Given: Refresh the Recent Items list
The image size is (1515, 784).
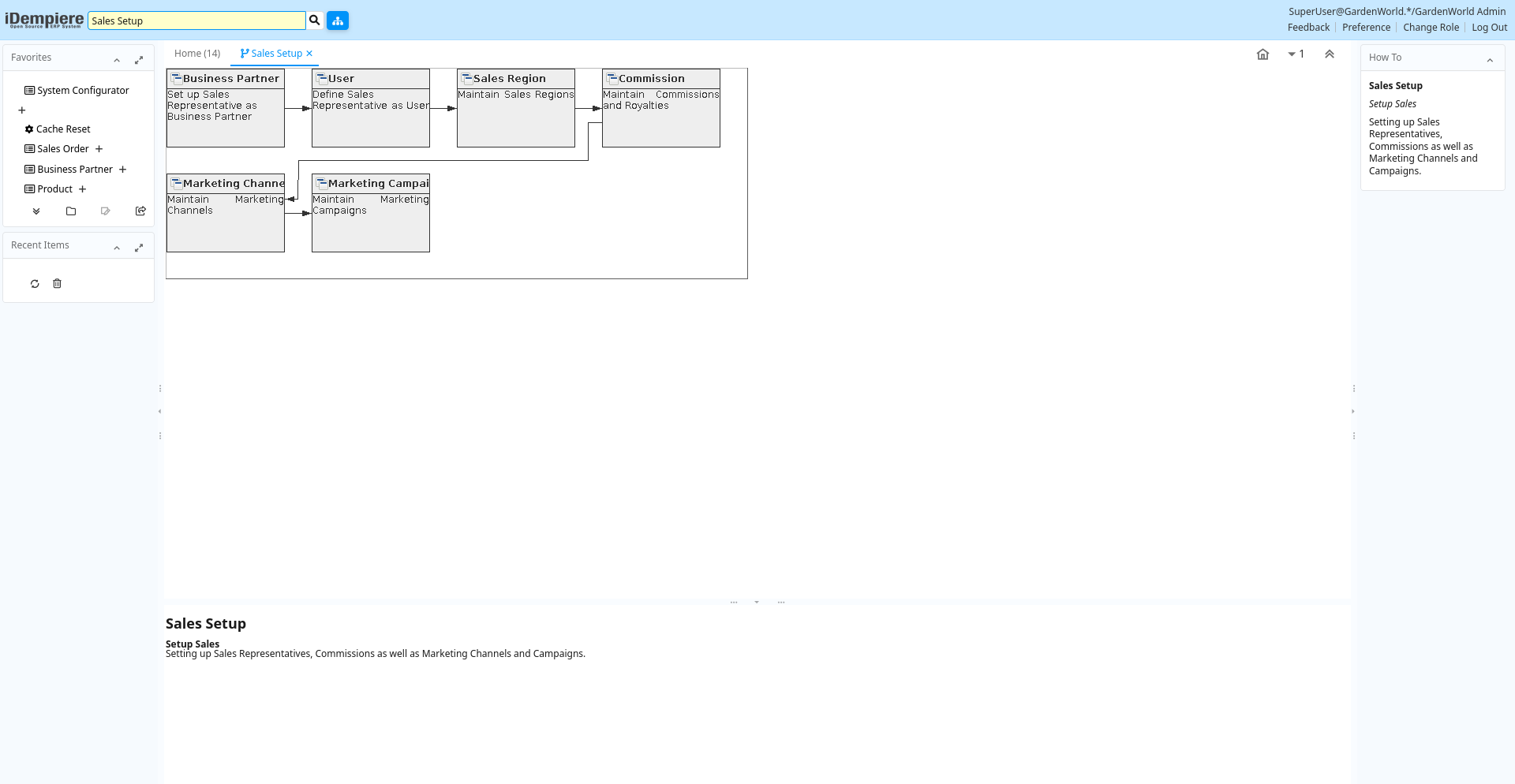Looking at the screenshot, I should point(35,284).
